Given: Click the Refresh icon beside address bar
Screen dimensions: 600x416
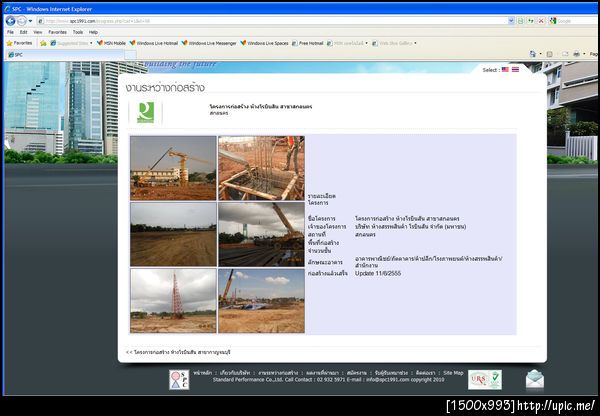Looking at the screenshot, I should point(531,21).
